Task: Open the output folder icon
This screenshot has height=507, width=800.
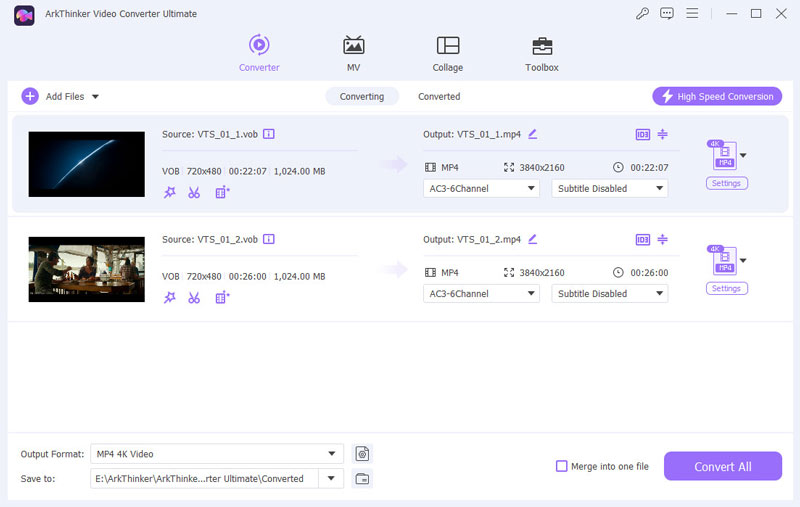Action: pos(362,478)
